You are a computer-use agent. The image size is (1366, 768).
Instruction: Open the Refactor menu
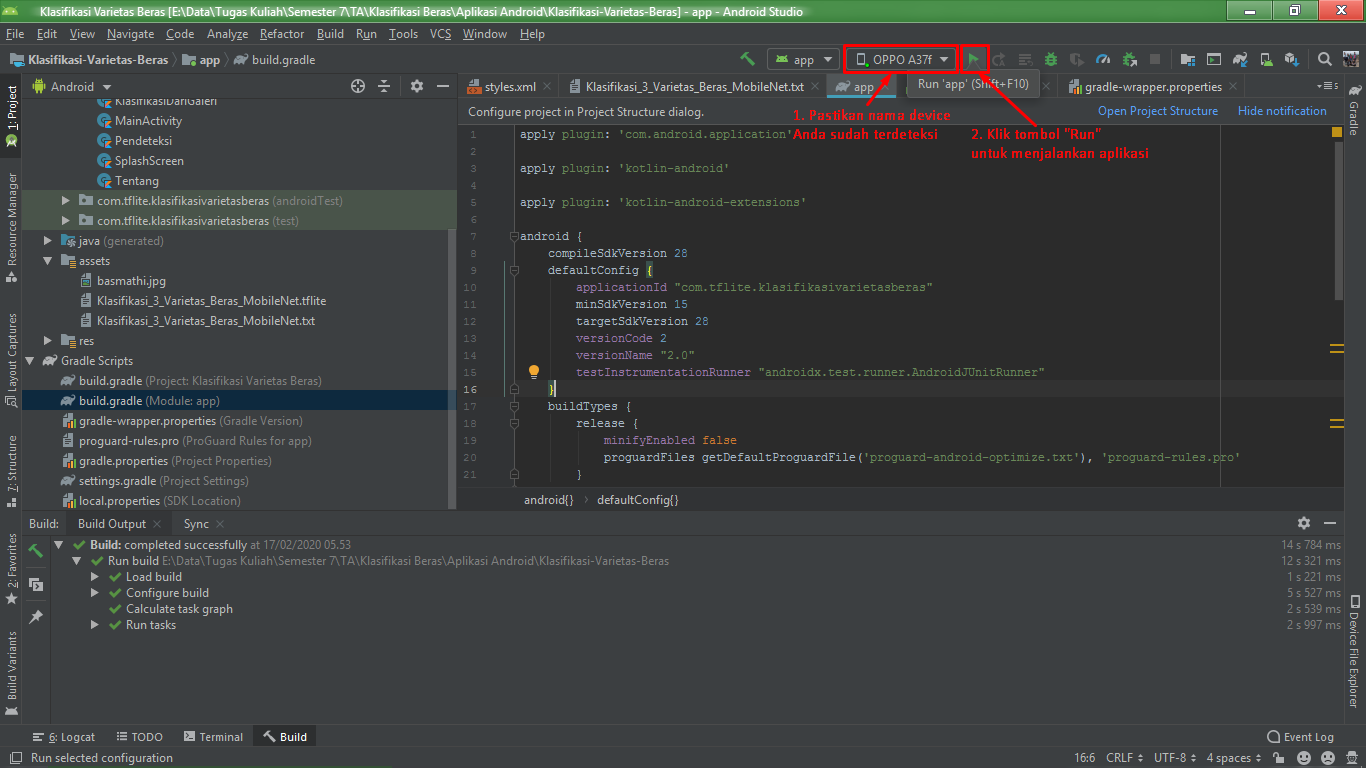[x=282, y=34]
